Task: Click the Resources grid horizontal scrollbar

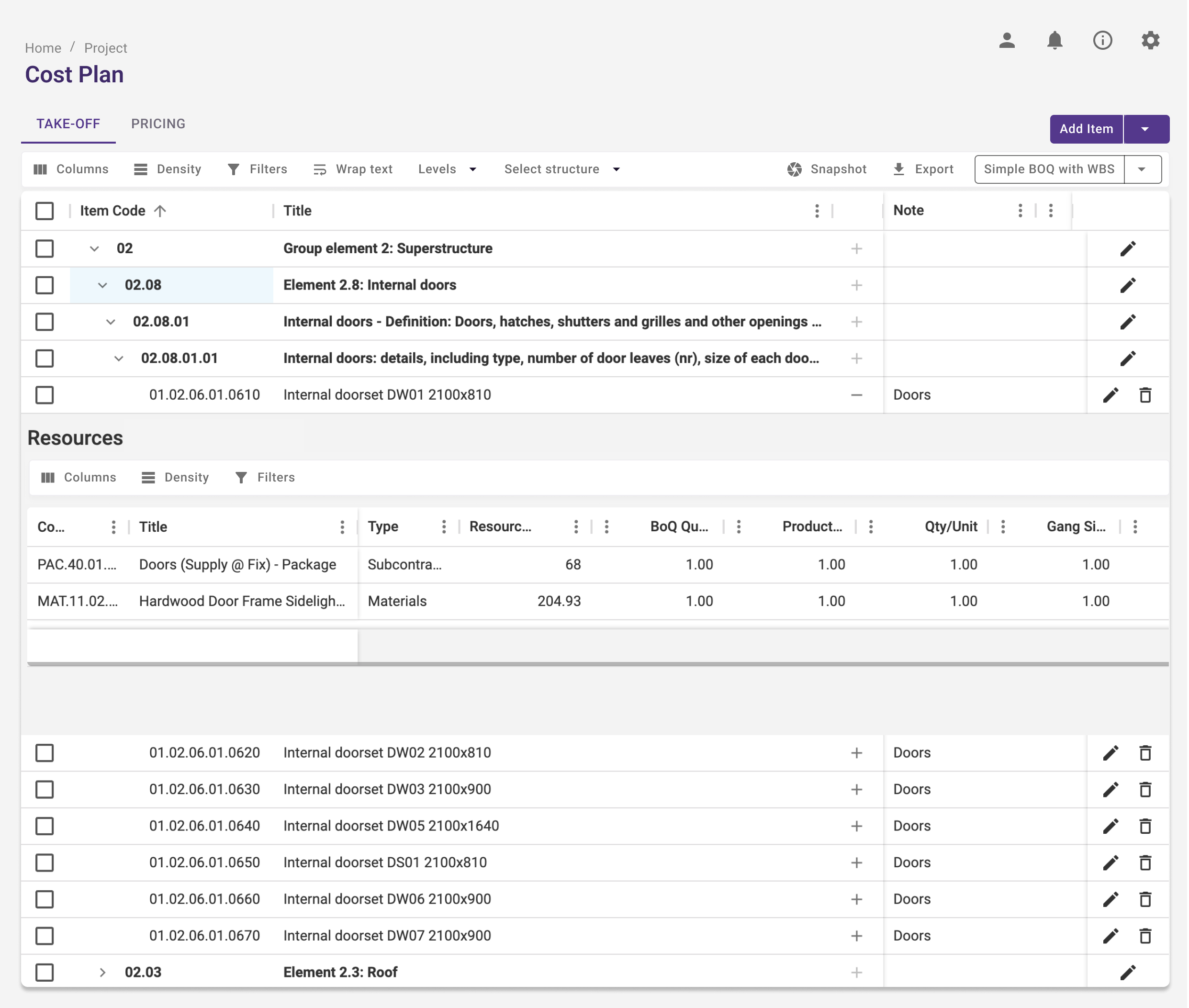Action: pyautogui.click(x=597, y=664)
